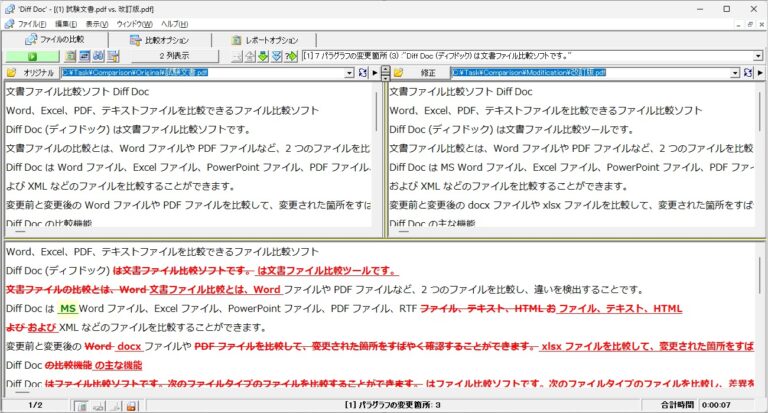This screenshot has width=768, height=413.
Task: Click the red inserted text docx in the diff pane
Action: (129, 346)
